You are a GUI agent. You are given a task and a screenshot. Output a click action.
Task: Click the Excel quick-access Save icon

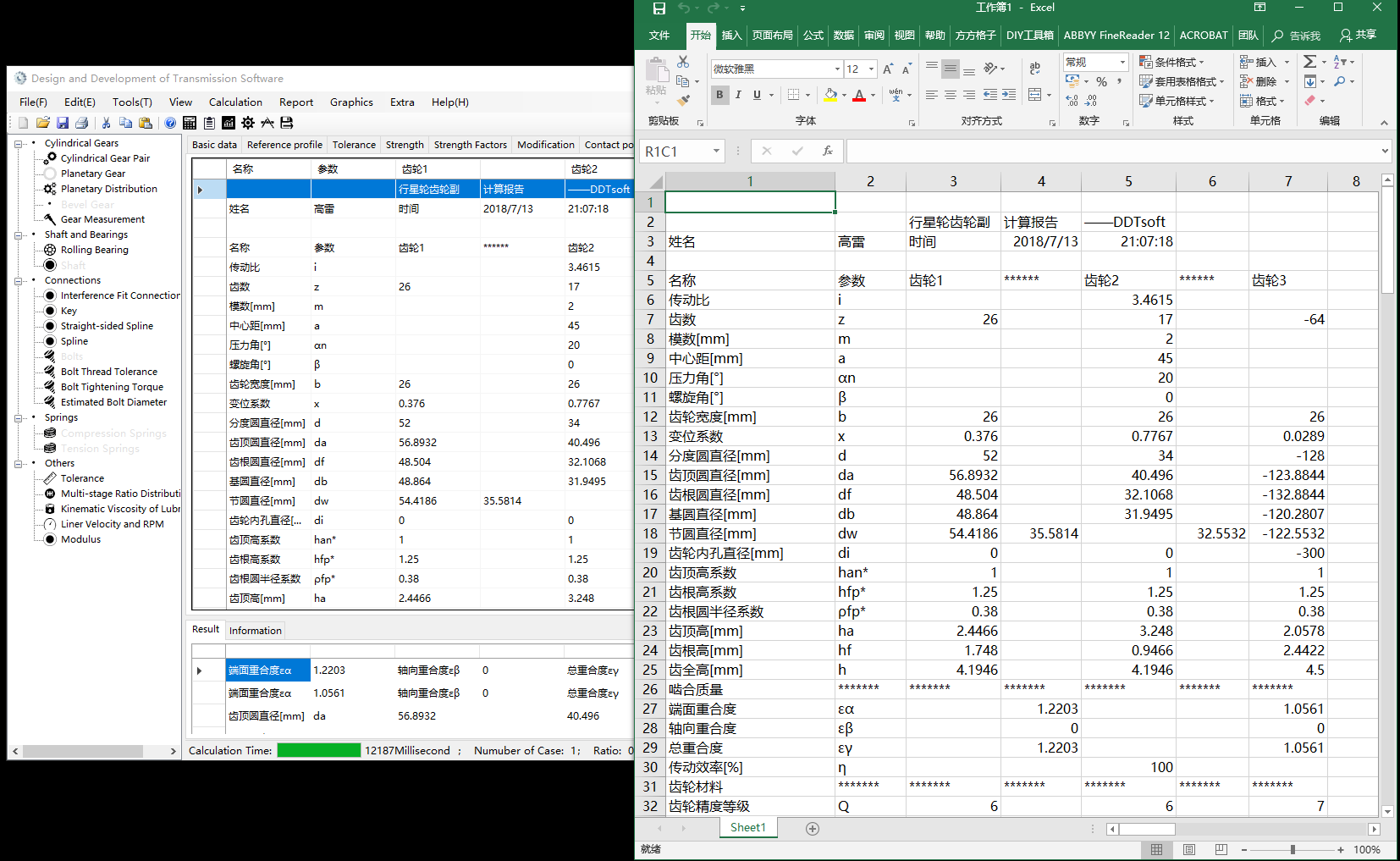tap(659, 8)
